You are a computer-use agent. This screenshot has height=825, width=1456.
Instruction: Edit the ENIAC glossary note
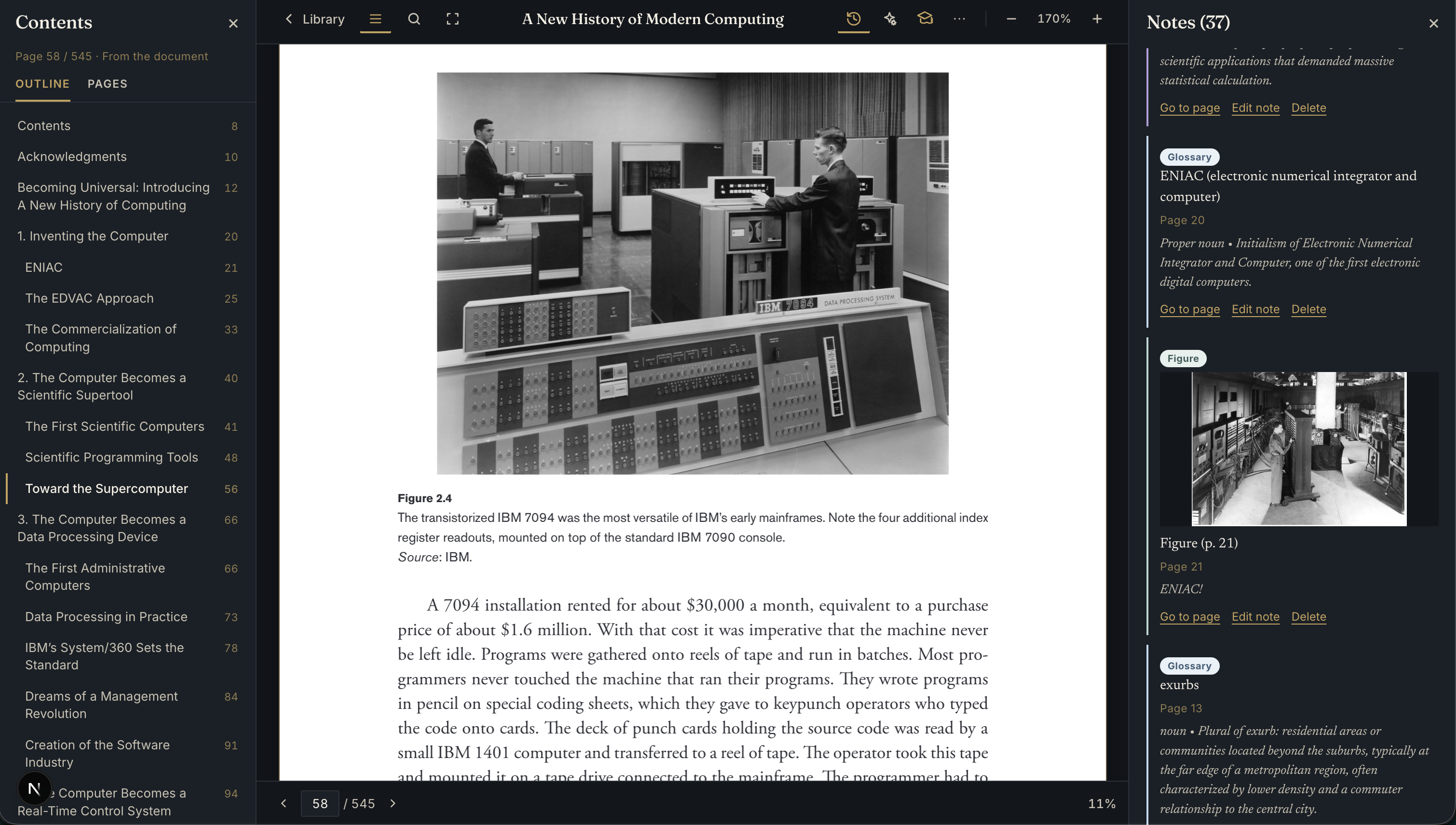coord(1255,309)
